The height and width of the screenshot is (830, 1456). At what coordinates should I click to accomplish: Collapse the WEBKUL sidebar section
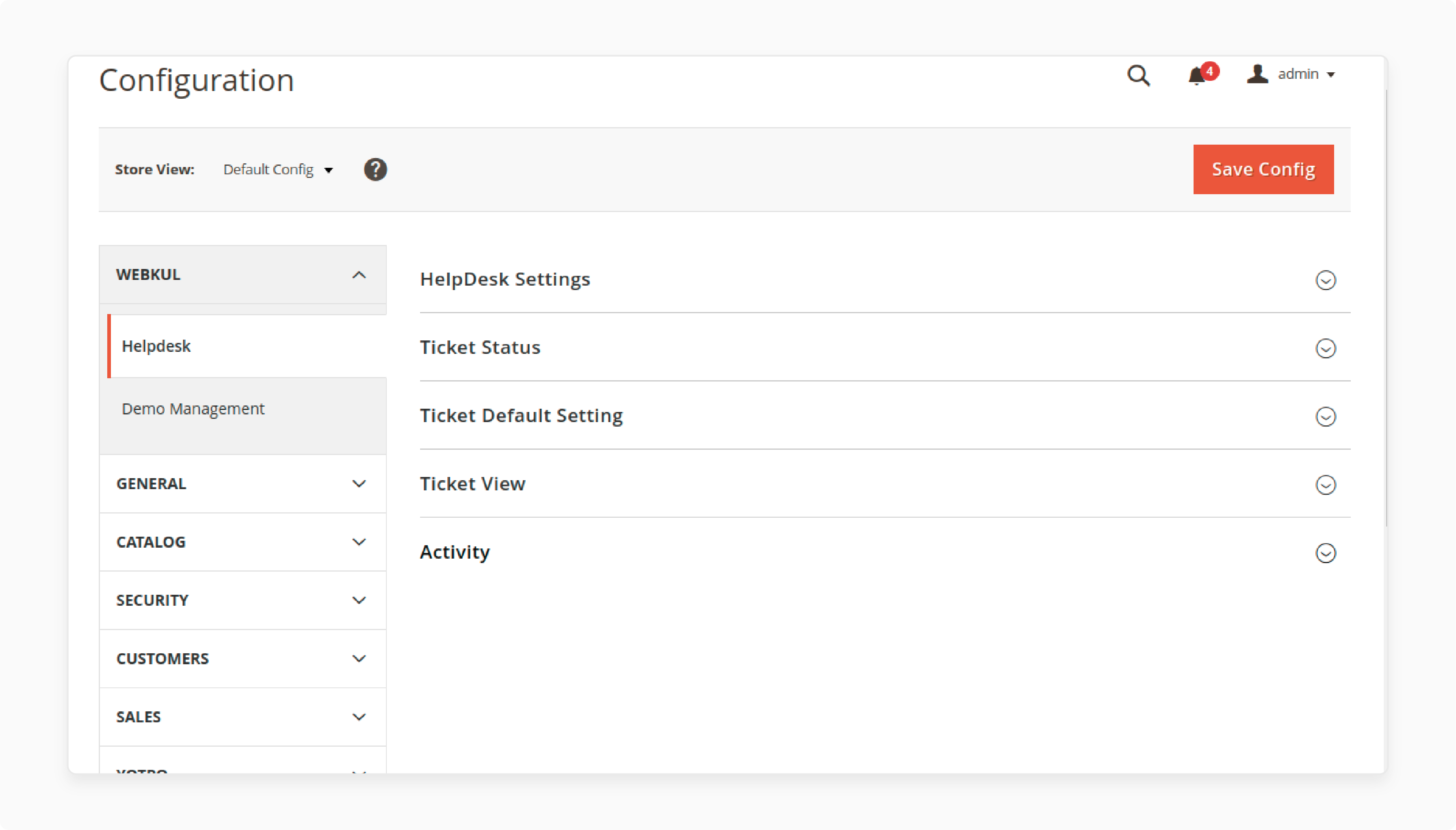[x=243, y=275]
